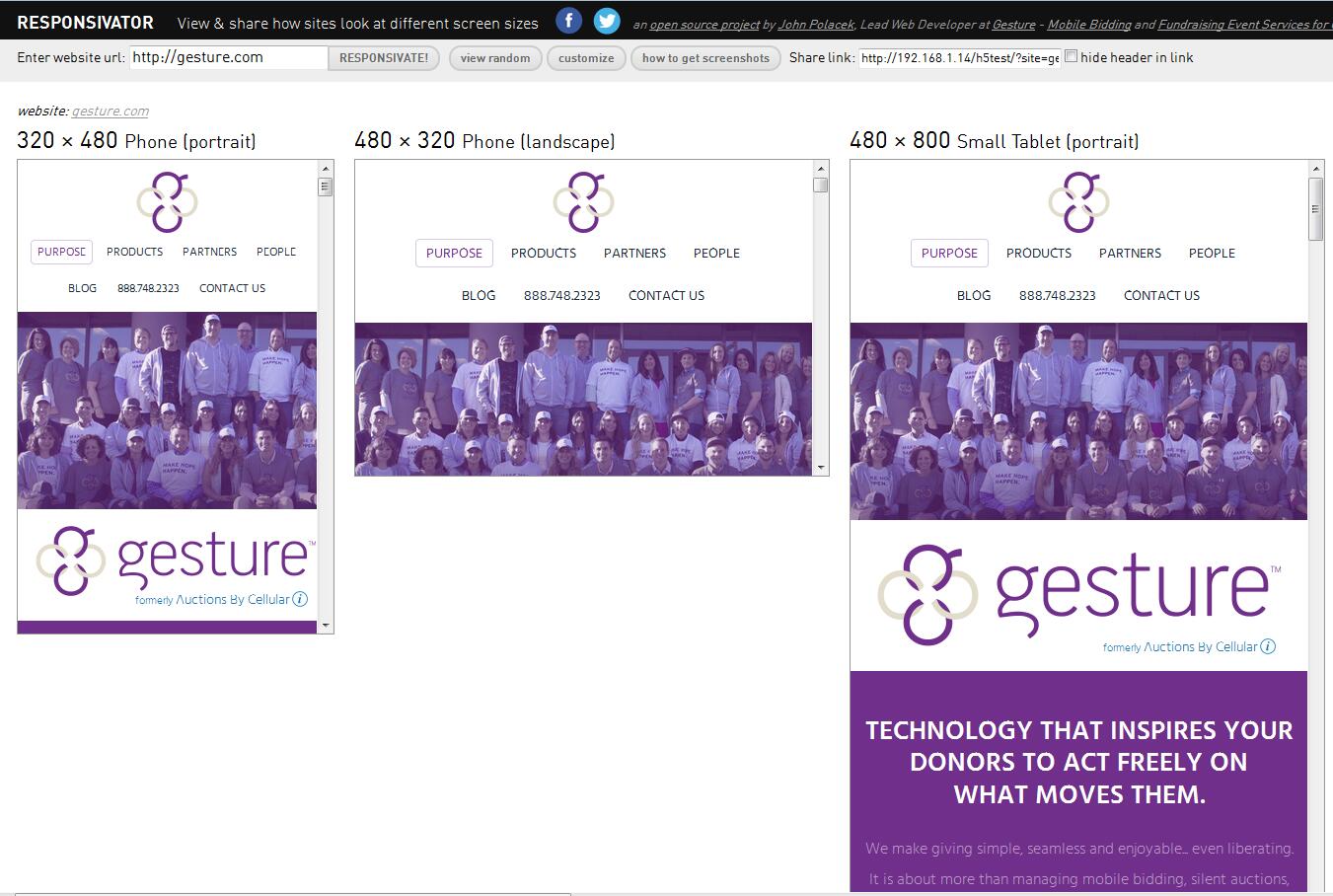This screenshot has height=896, width=1333.
Task: Click scroll down arrow in 320 × 480 phone portrait preview
Action: click(326, 626)
